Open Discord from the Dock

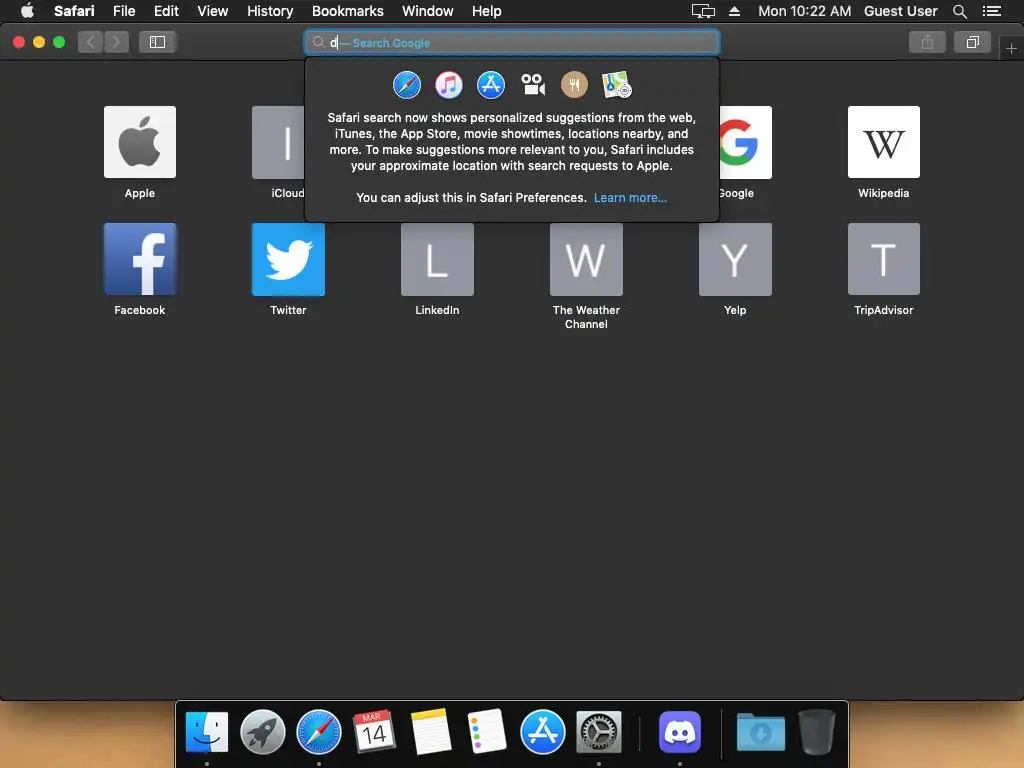[680, 731]
